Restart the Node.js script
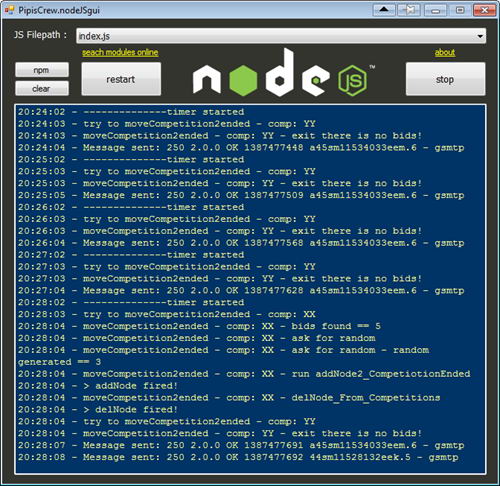Viewport: 500px width, 486px height. [121, 79]
